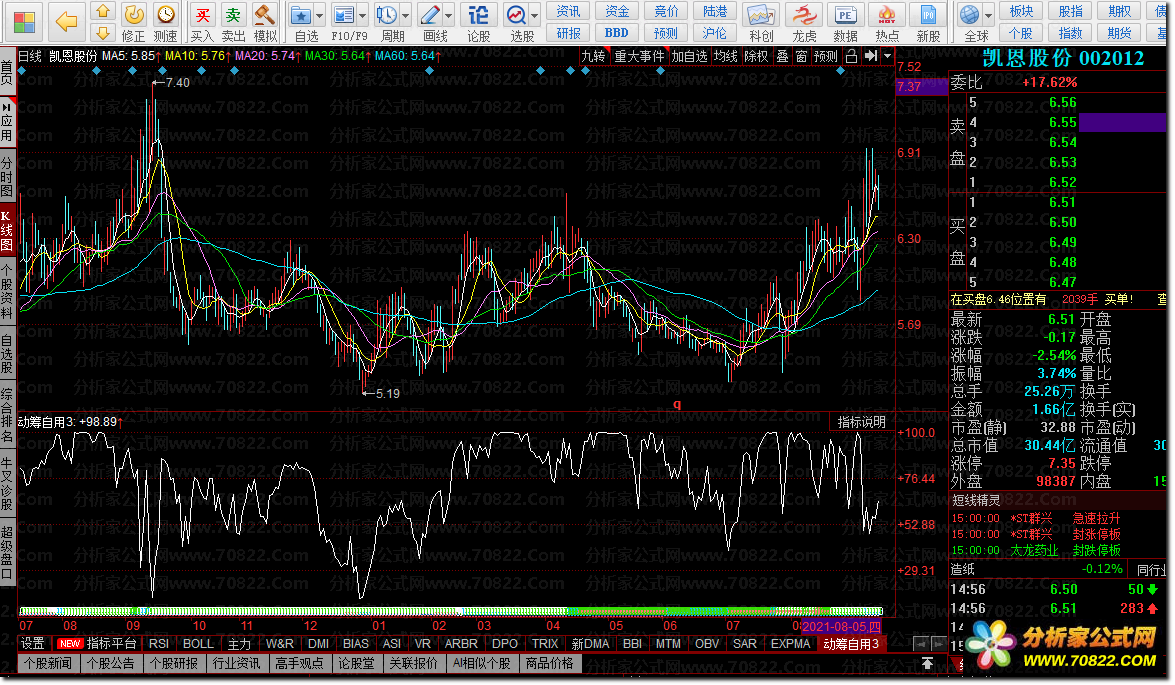Open the 个股新闻 news tab
This screenshot has height=685, width=1175.
[48, 663]
